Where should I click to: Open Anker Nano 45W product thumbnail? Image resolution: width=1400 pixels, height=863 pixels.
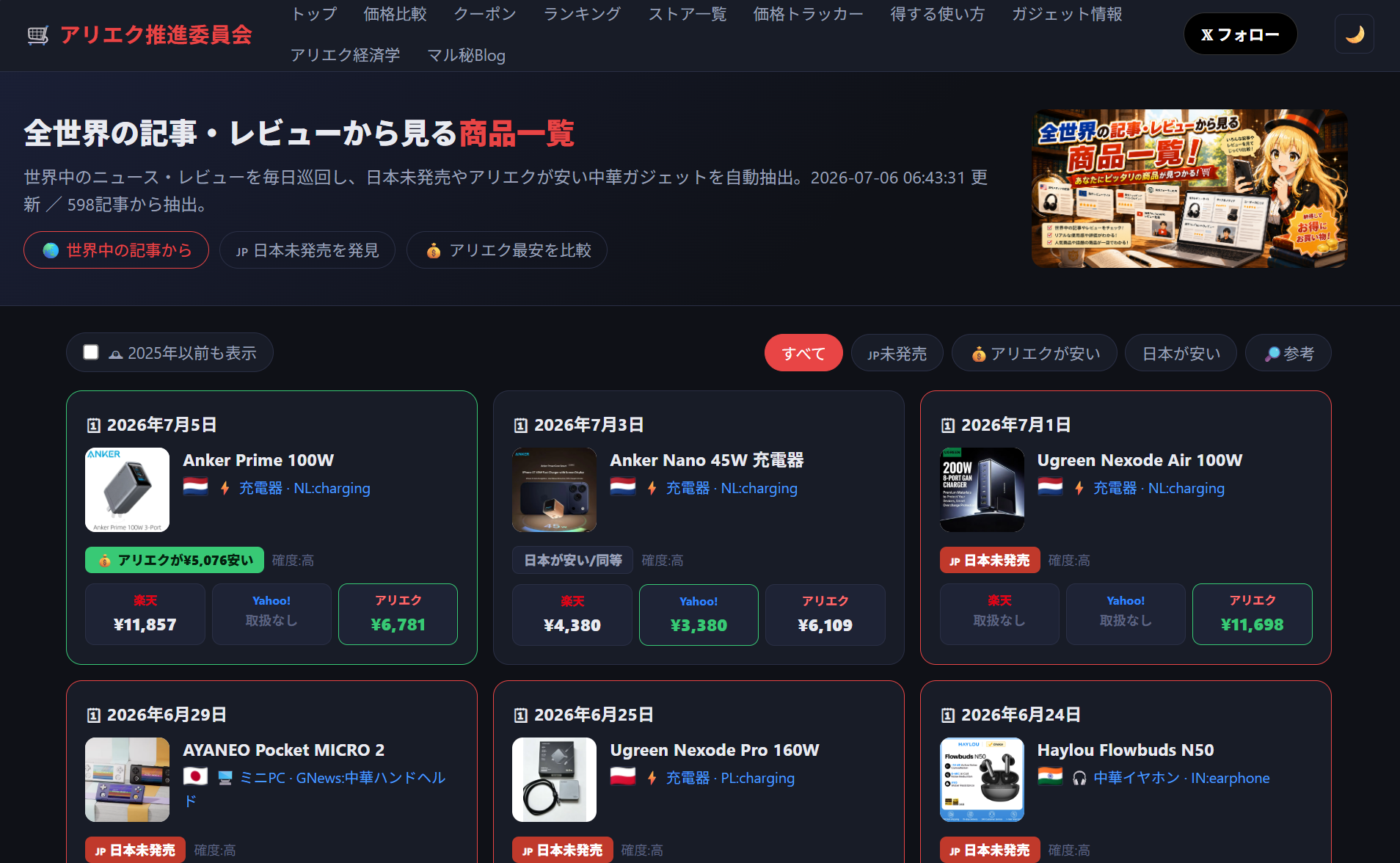click(554, 489)
